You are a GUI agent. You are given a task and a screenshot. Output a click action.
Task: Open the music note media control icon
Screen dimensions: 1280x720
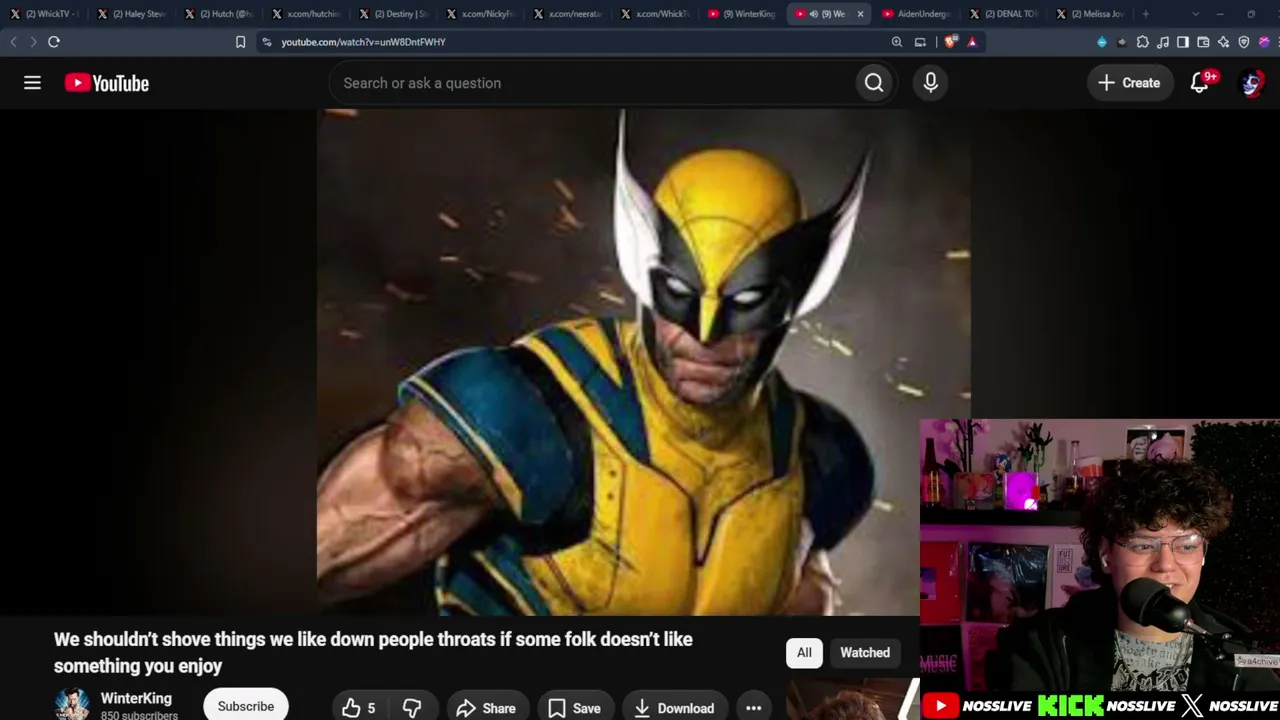tap(1163, 42)
